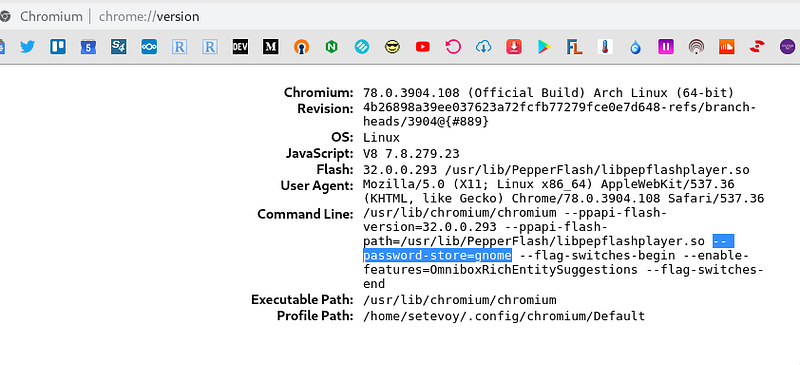Open the red swirl logo bookmark
Image resolution: width=800 pixels, height=365 pixels.
point(757,47)
